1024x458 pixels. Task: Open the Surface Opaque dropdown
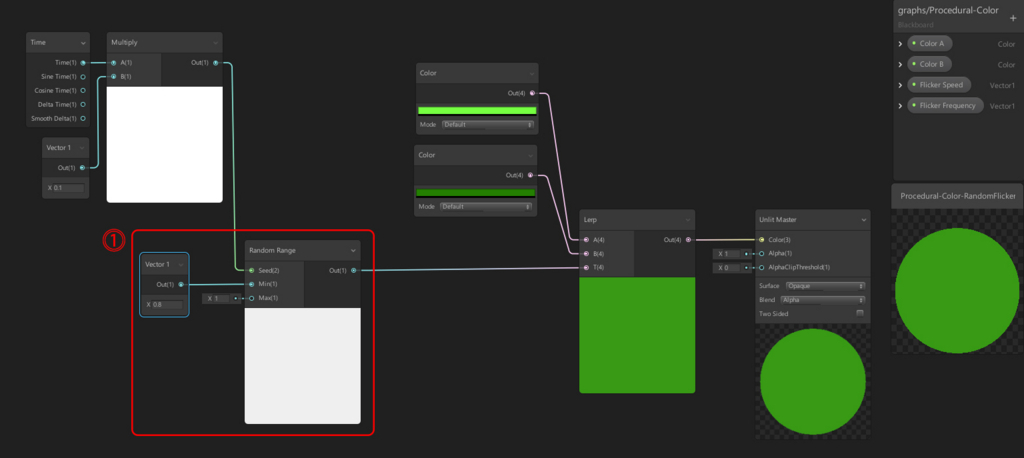click(825, 286)
